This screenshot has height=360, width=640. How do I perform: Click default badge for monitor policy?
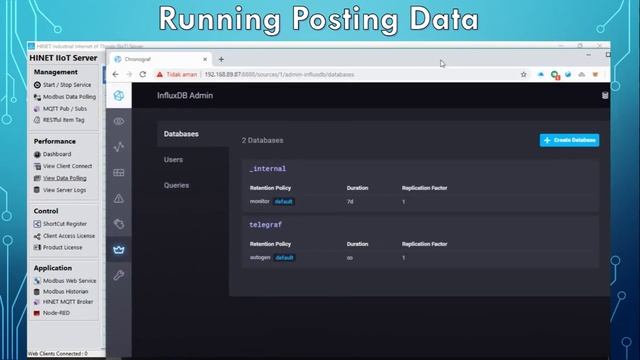(x=283, y=202)
